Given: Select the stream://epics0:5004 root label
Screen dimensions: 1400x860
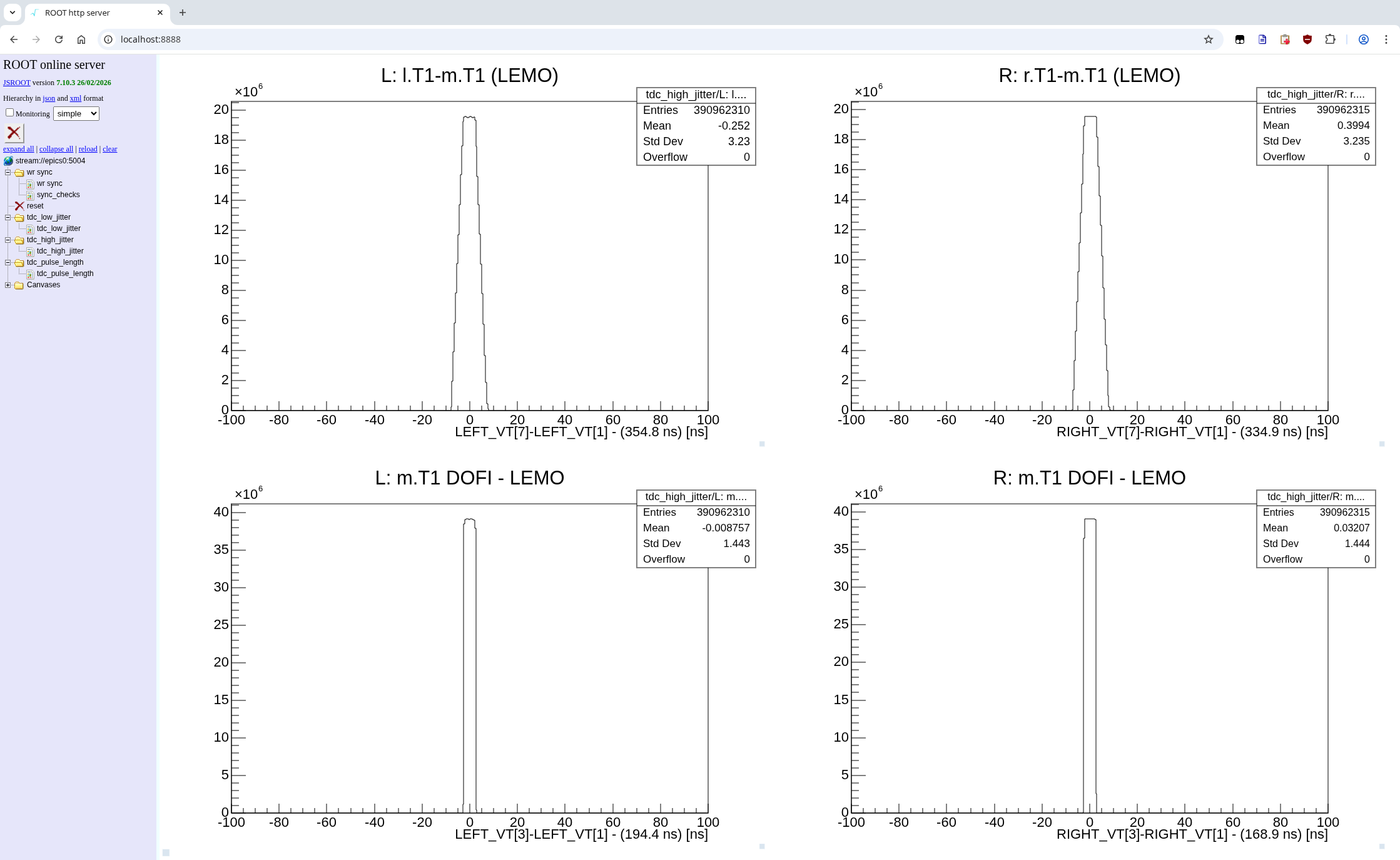Looking at the screenshot, I should [51, 161].
